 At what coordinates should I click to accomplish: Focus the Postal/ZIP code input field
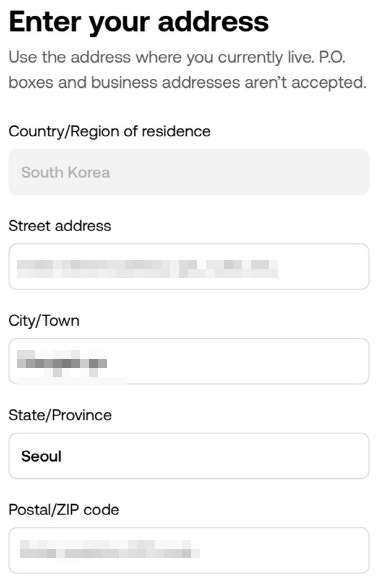click(189, 550)
